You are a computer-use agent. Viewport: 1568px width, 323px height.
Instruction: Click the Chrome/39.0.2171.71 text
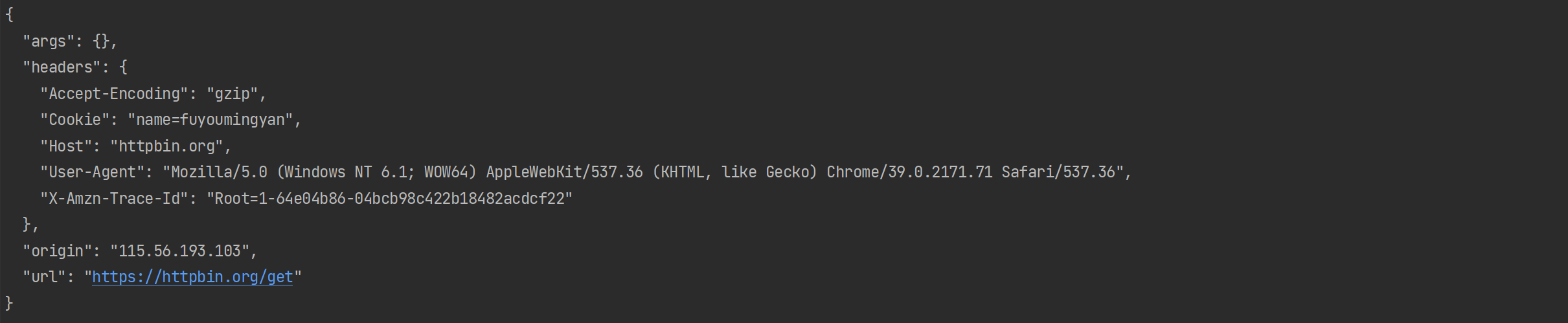pos(909,172)
